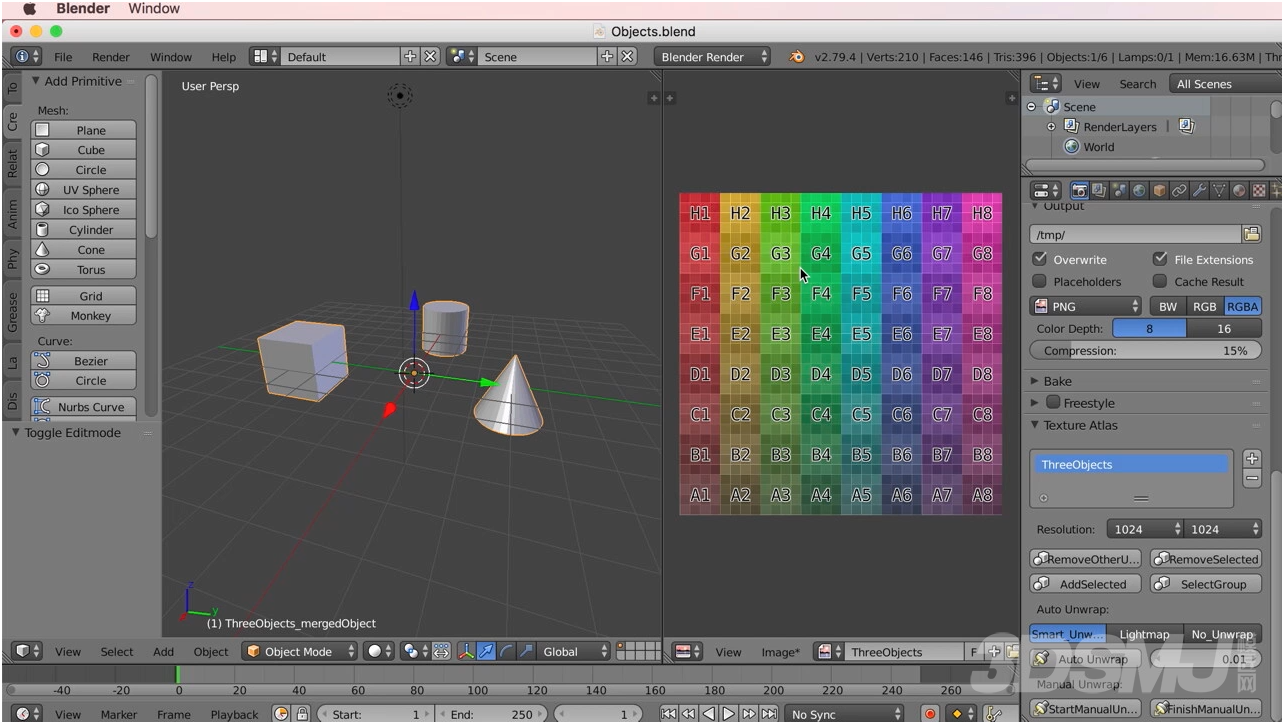Click the folder icon next to /tmp/ path

(x=1251, y=234)
